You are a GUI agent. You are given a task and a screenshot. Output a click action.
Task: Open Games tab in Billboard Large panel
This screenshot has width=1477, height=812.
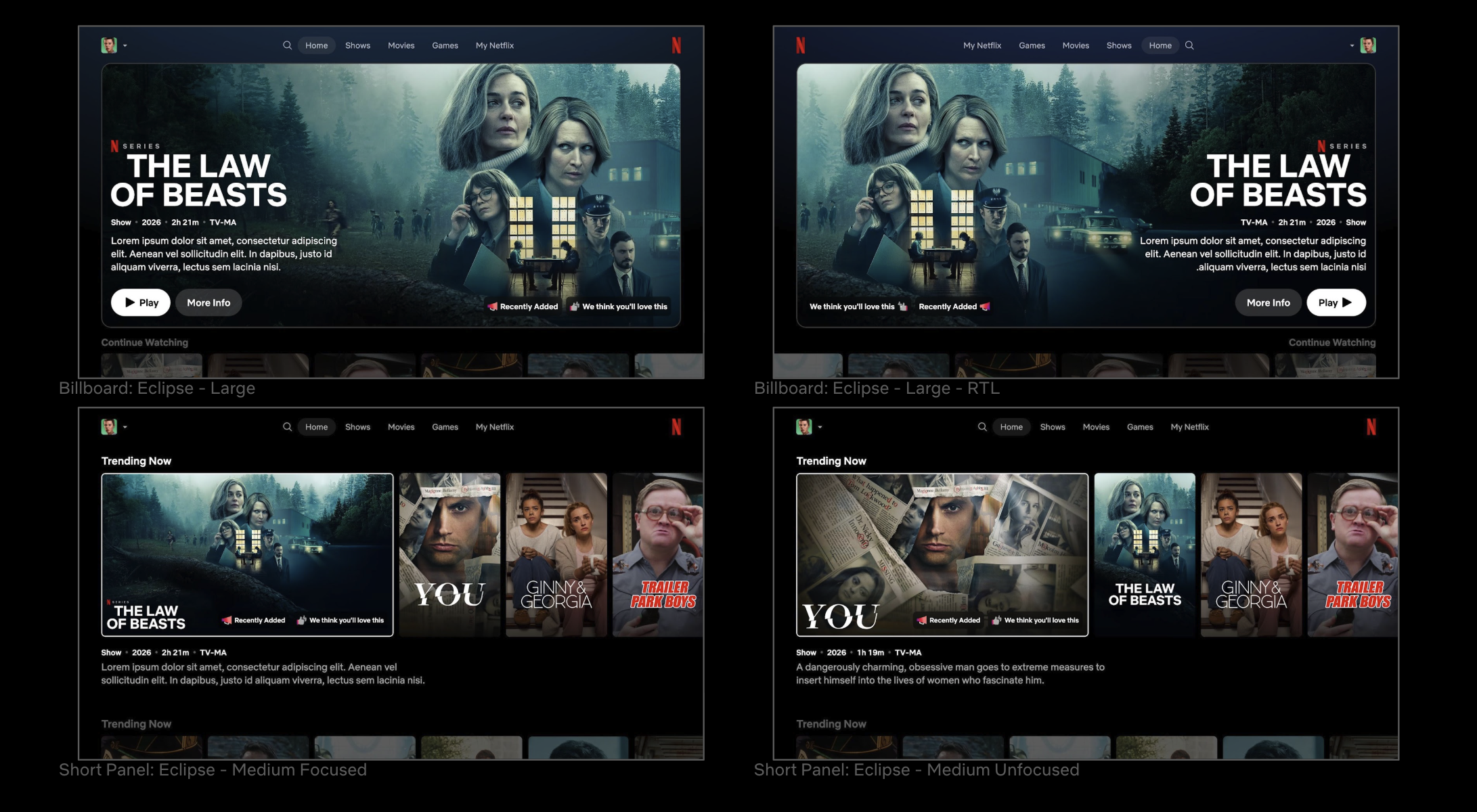pos(445,45)
